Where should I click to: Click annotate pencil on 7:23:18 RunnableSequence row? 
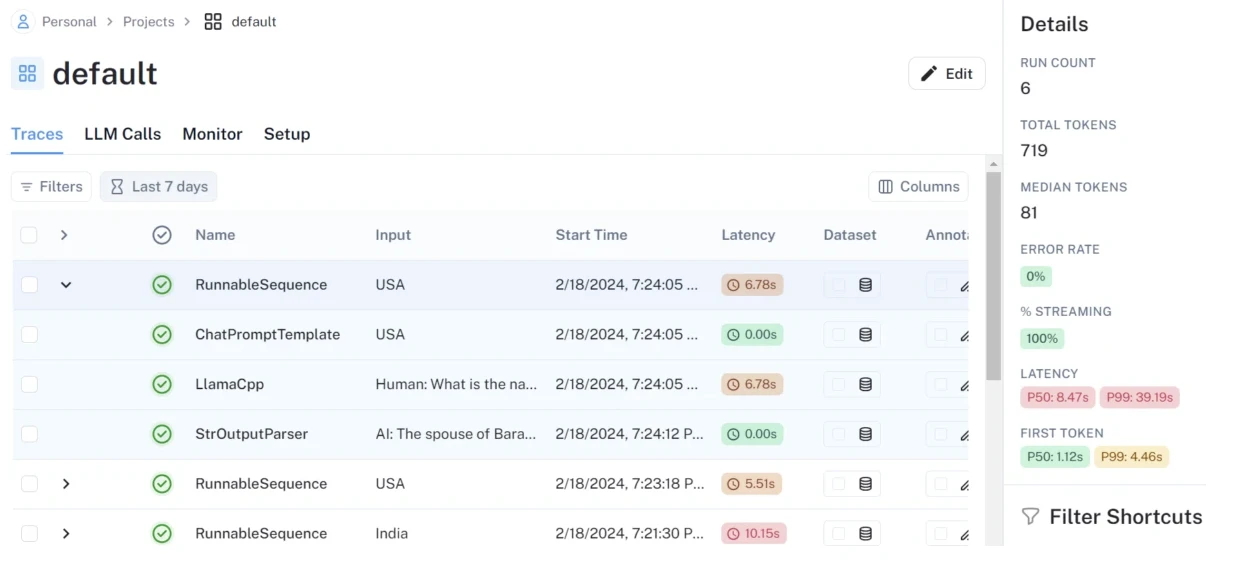tap(964, 485)
